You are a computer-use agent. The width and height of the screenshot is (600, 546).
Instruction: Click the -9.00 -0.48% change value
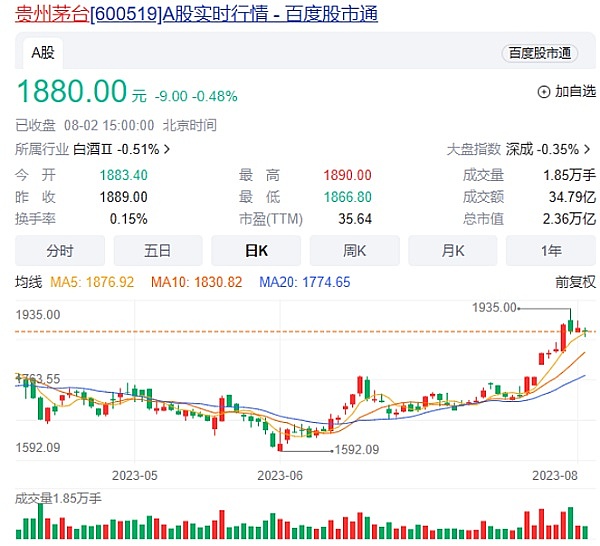[196, 96]
